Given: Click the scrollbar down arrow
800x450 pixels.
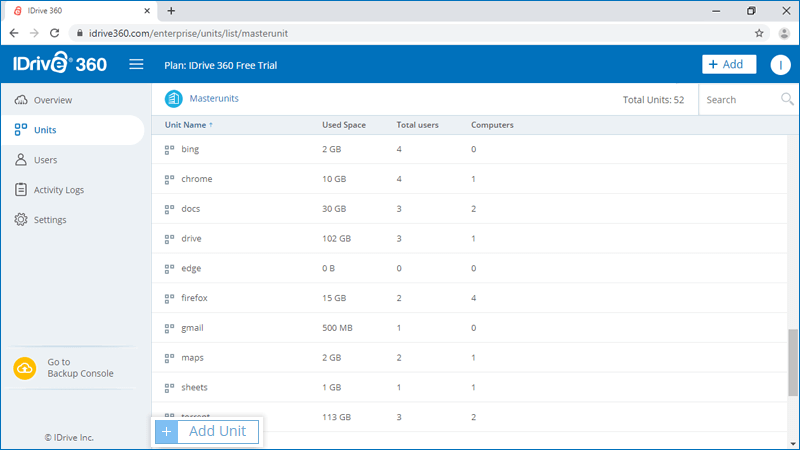Looking at the screenshot, I should coord(792,444).
